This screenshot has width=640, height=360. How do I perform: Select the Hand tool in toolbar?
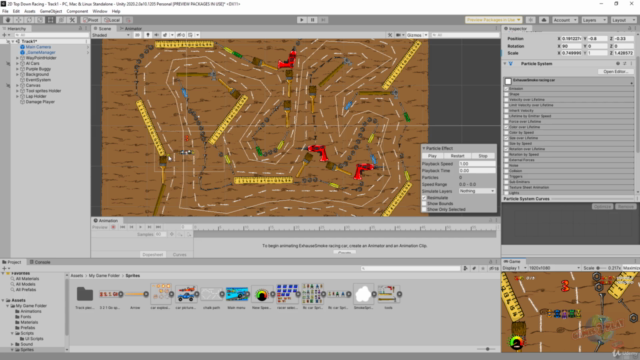click(8, 20)
